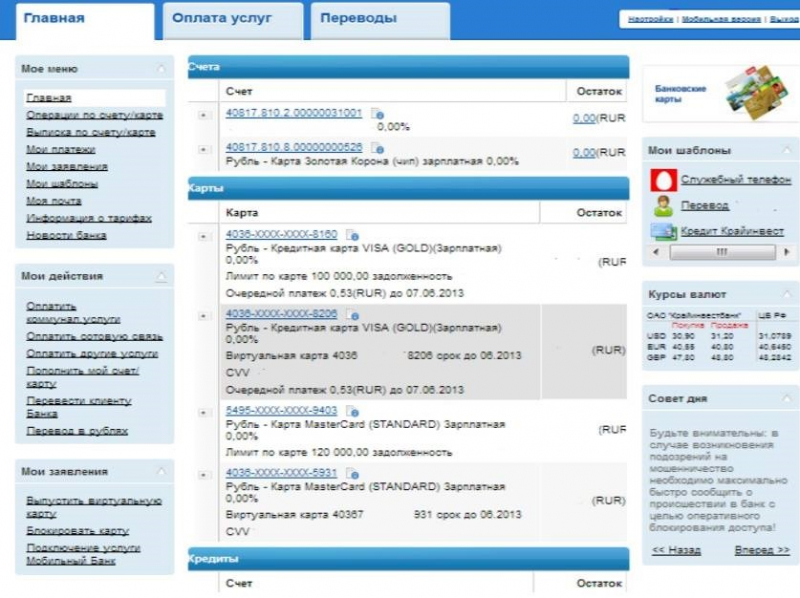The height and width of the screenshot is (598, 800).
Task: Switch to the Главная tab
Action: (x=85, y=21)
